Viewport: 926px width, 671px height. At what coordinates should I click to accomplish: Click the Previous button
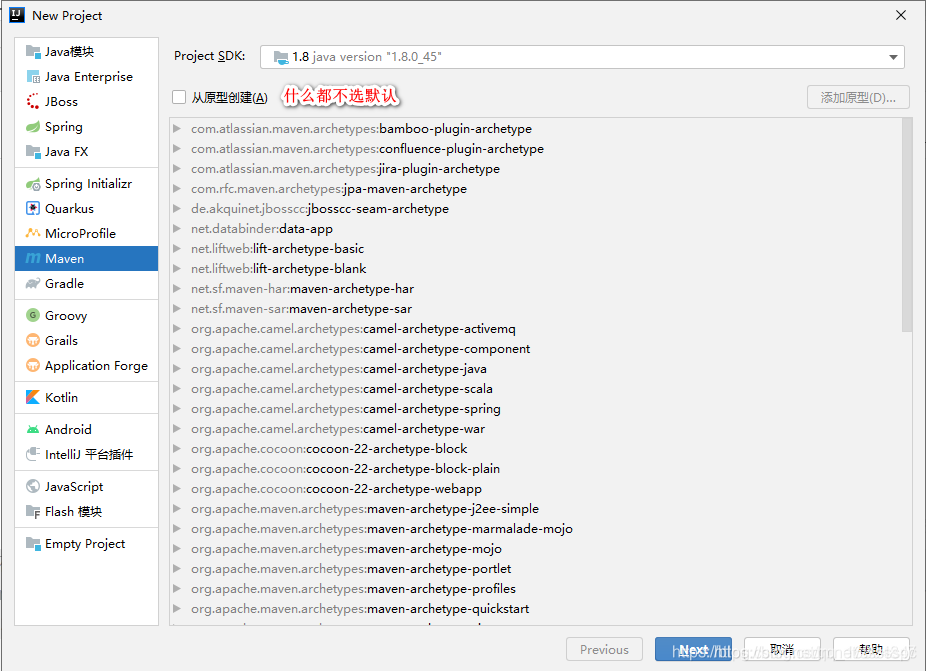tap(604, 649)
